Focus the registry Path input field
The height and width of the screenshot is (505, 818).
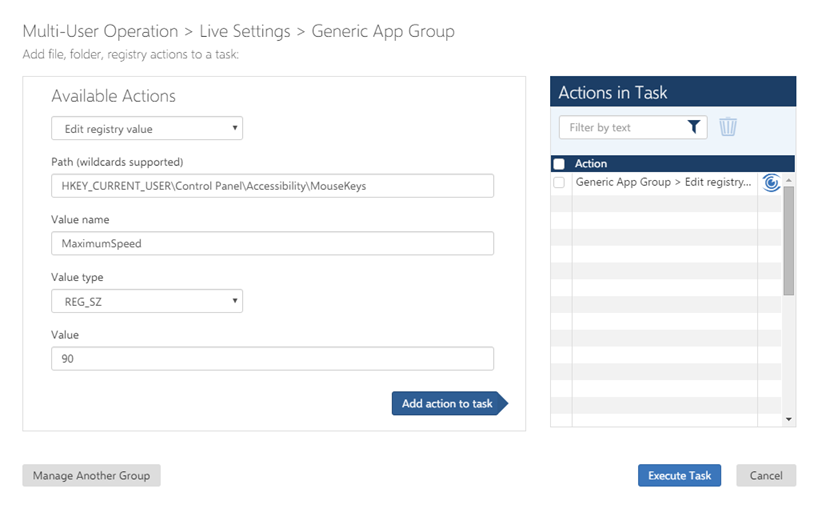[x=272, y=186]
